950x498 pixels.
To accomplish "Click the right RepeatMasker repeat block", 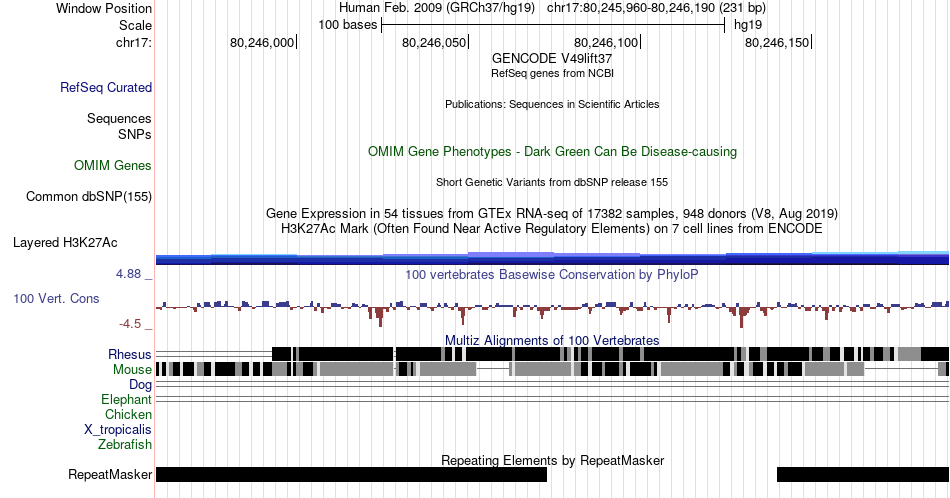I will [863, 474].
